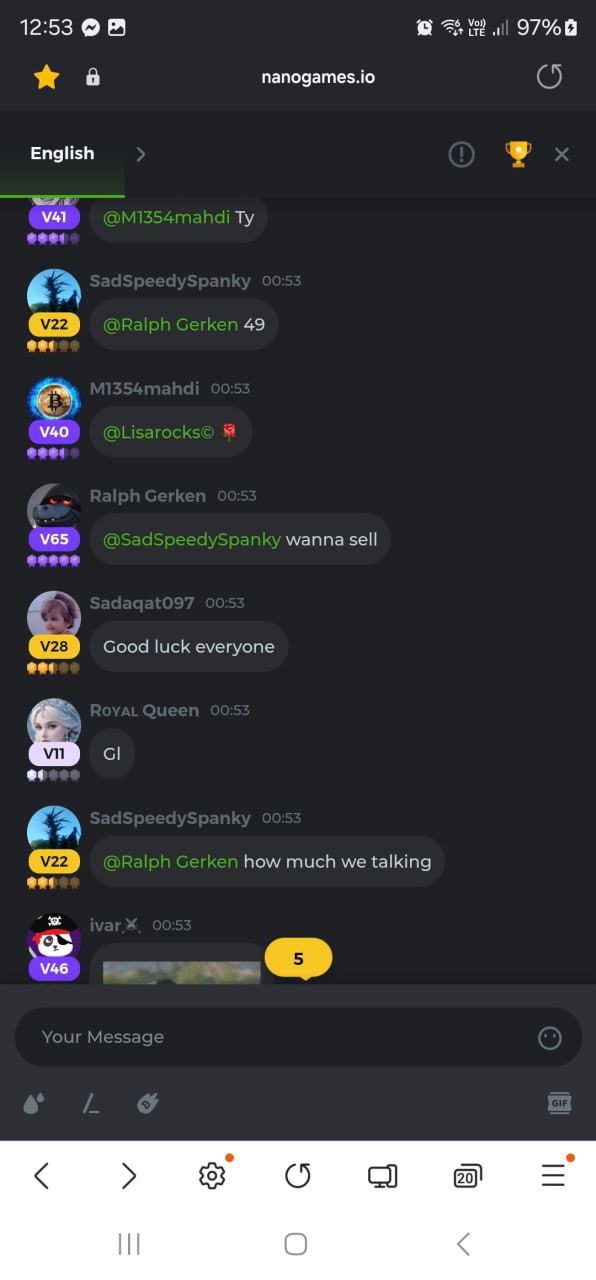Close the chat panel with X
596x1280 pixels.
562,154
